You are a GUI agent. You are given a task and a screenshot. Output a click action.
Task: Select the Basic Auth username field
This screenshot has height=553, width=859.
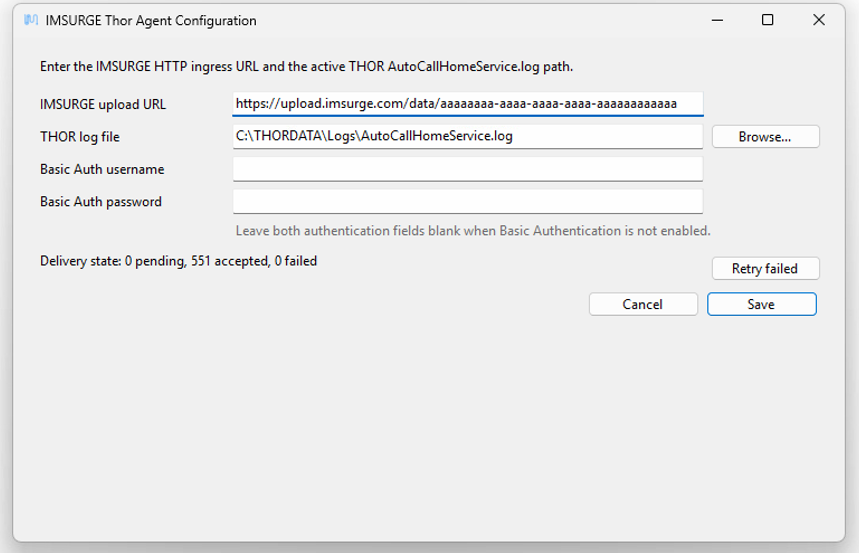pos(468,169)
